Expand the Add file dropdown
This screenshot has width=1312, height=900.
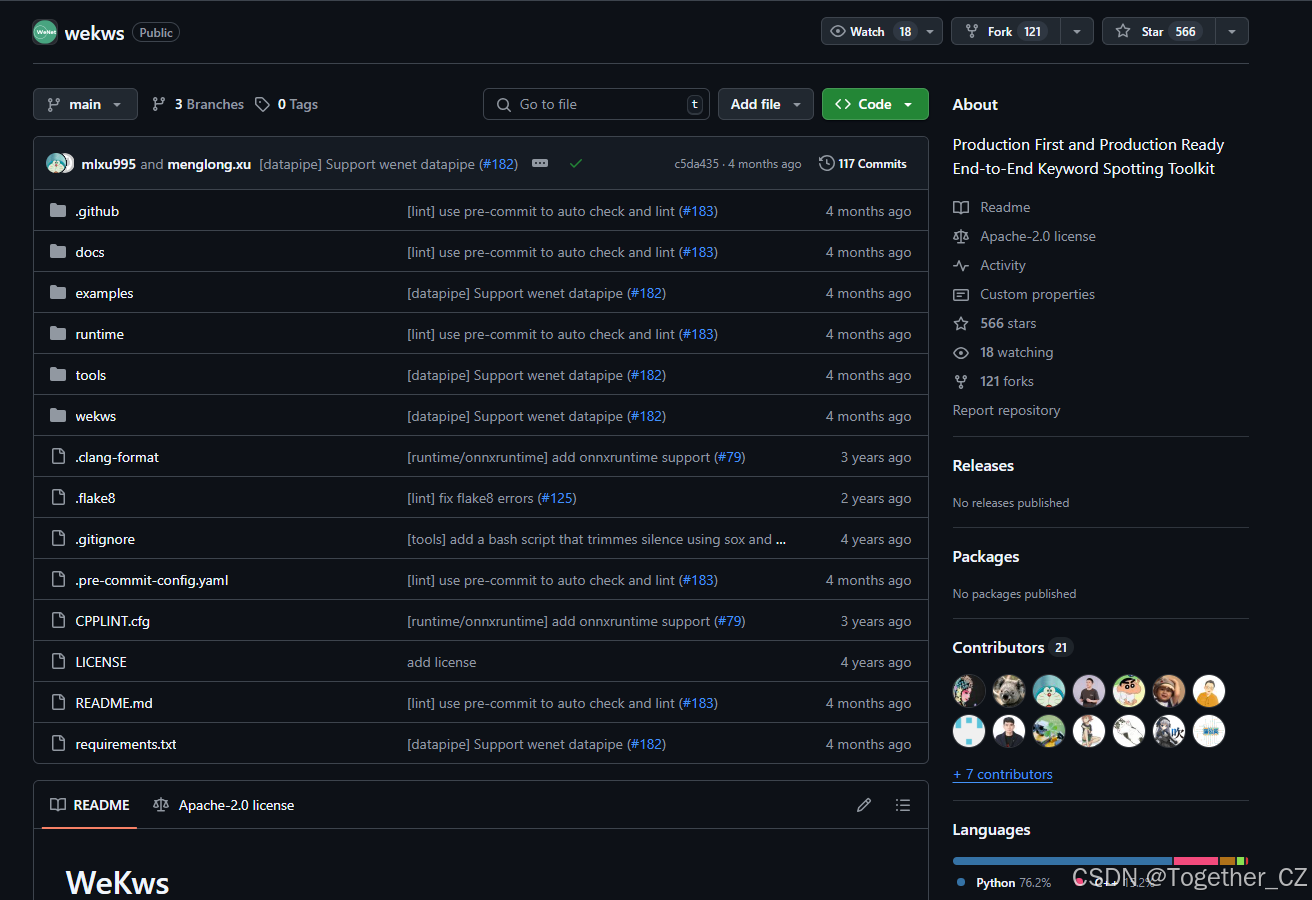tap(765, 104)
